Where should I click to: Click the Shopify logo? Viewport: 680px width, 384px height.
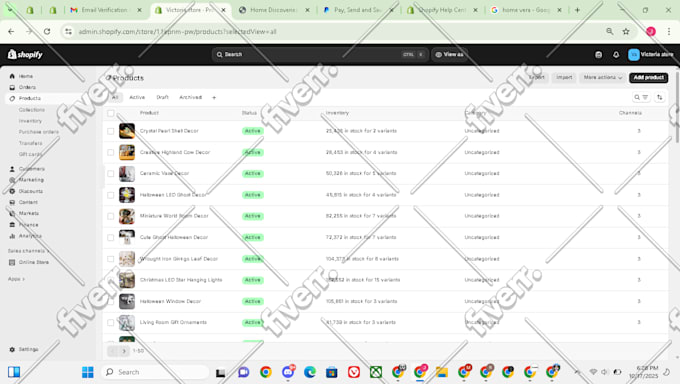[25, 54]
